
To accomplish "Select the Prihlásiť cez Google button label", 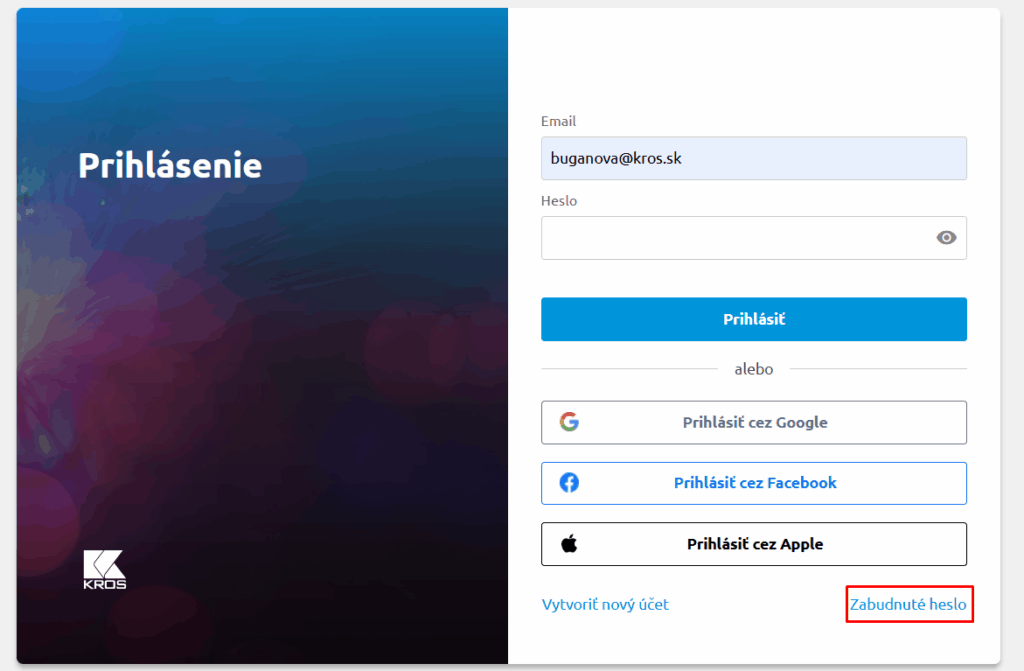I will point(755,422).
